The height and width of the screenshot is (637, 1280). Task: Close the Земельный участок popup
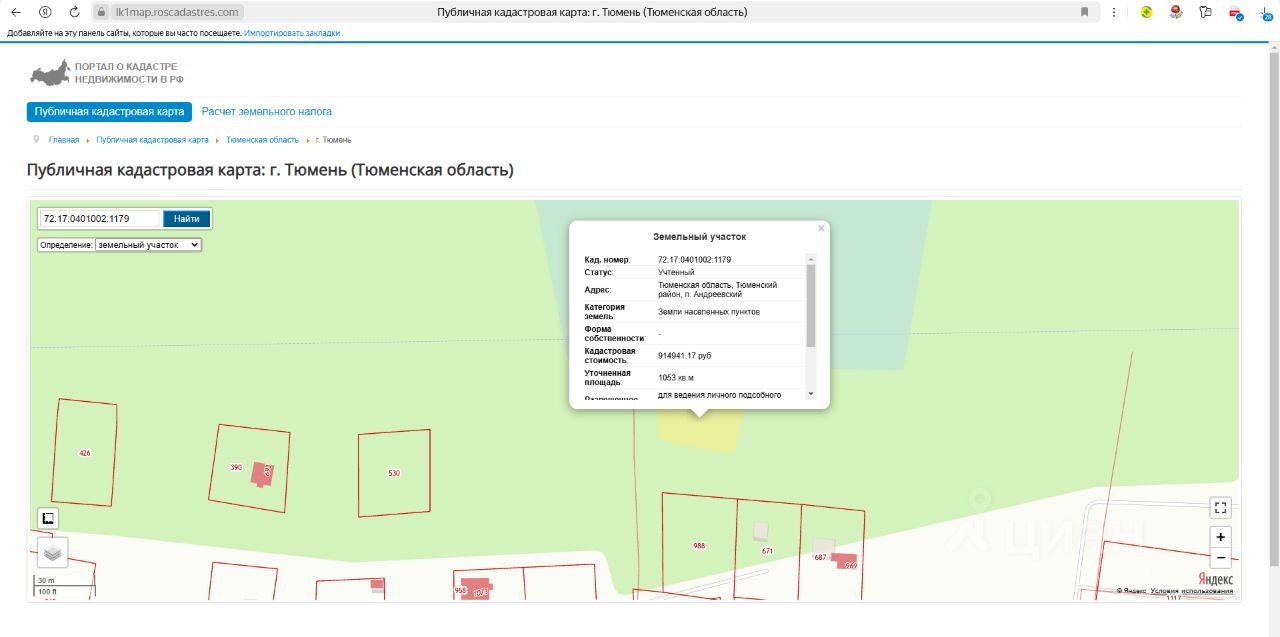pos(821,229)
